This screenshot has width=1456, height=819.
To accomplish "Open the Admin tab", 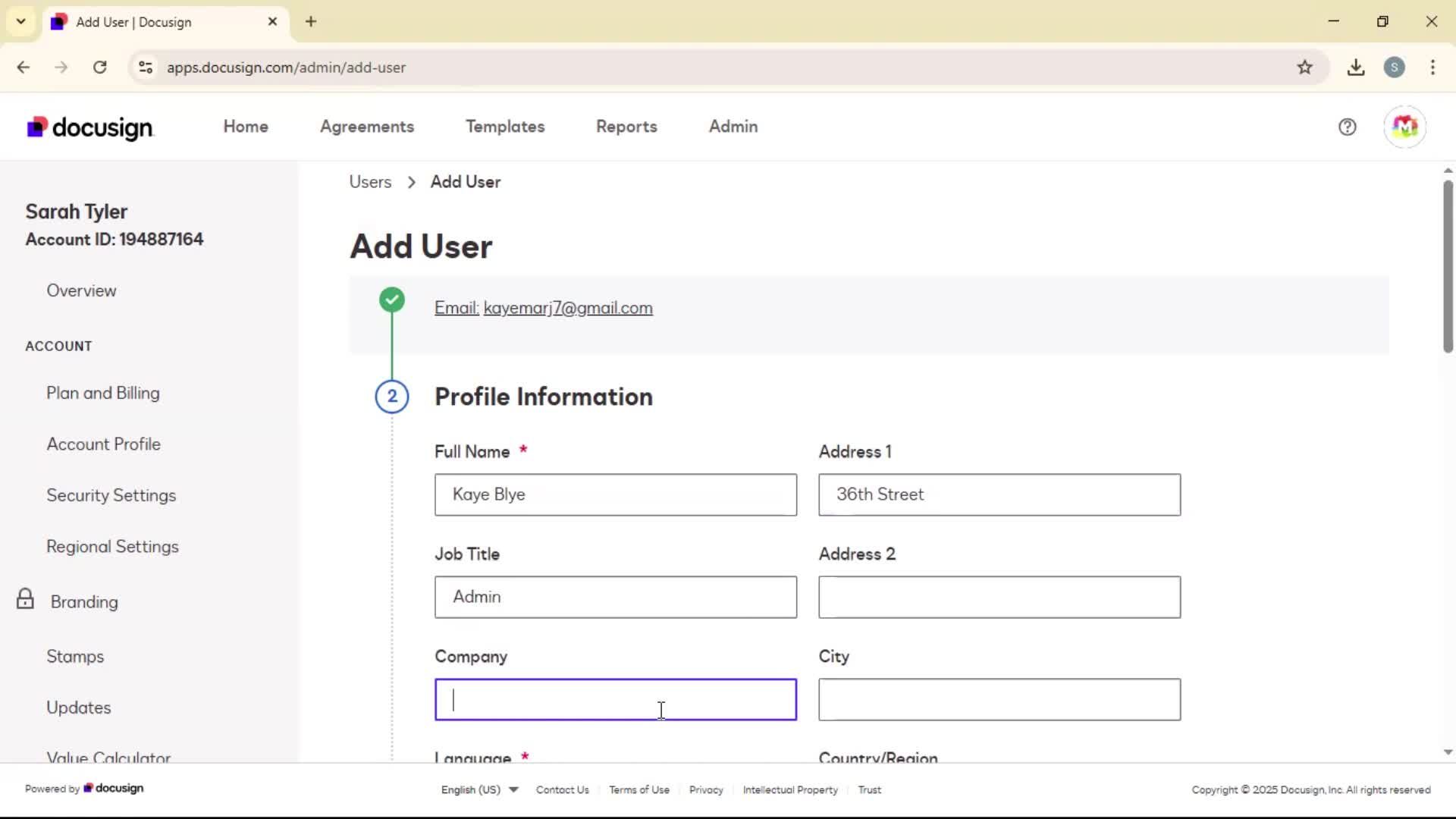I will [733, 127].
